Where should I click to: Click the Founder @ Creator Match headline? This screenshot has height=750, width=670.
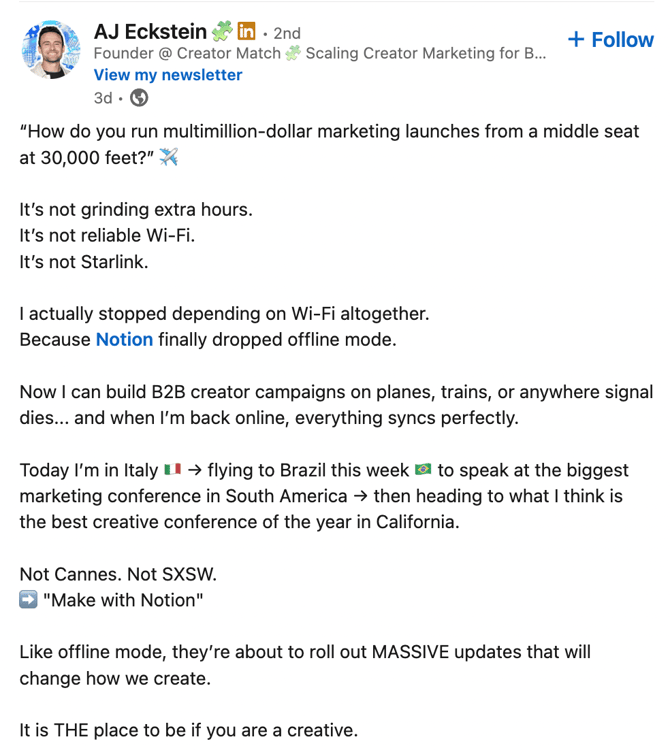319,54
